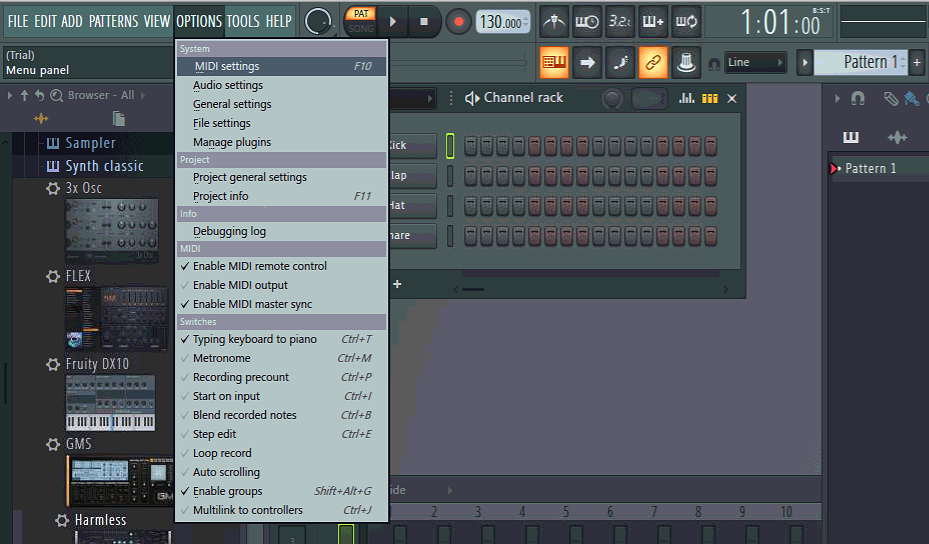Click the 3x Osc plugin thumbnail
Viewport: 929px width, 544px height.
pyautogui.click(x=111, y=231)
